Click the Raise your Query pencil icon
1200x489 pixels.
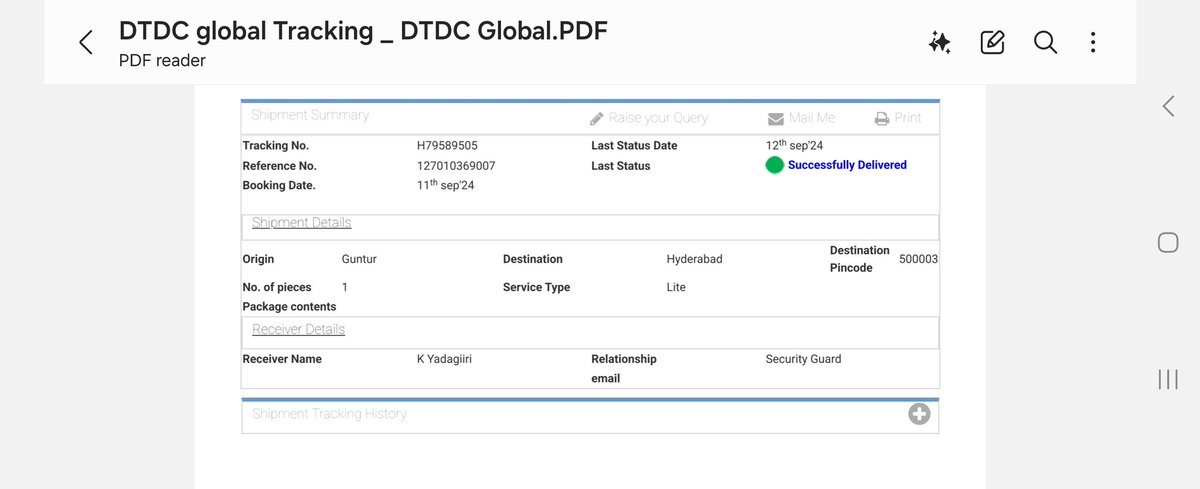pyautogui.click(x=596, y=118)
